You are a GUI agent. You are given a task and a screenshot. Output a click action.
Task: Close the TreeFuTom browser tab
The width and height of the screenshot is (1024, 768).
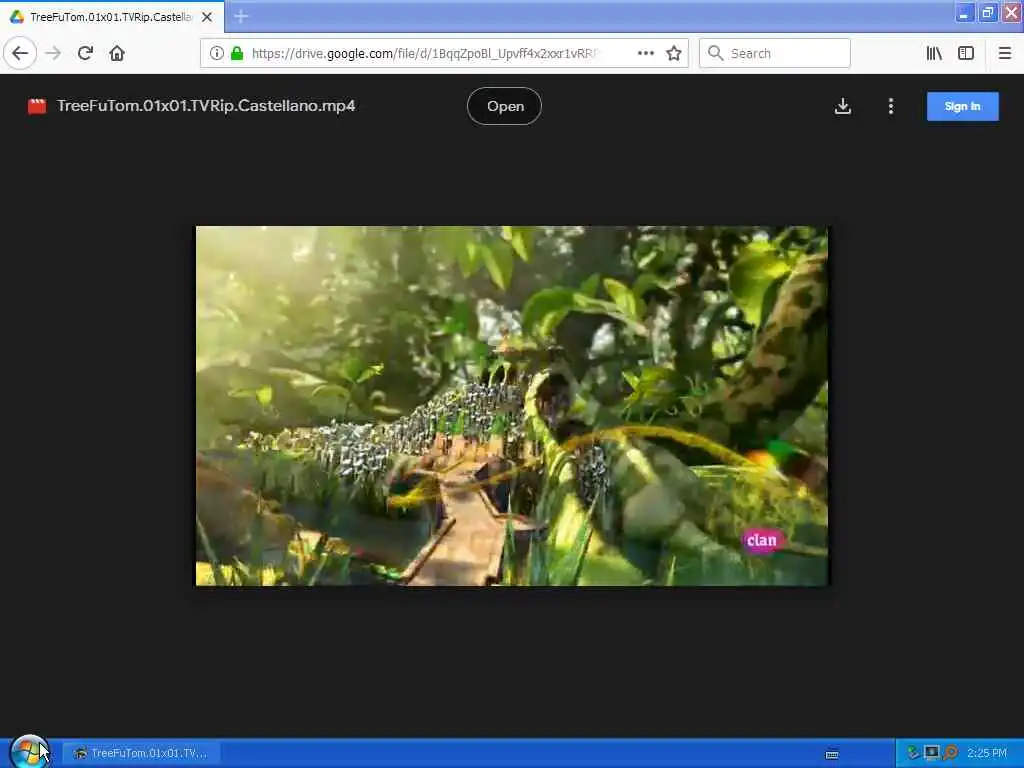coord(207,17)
